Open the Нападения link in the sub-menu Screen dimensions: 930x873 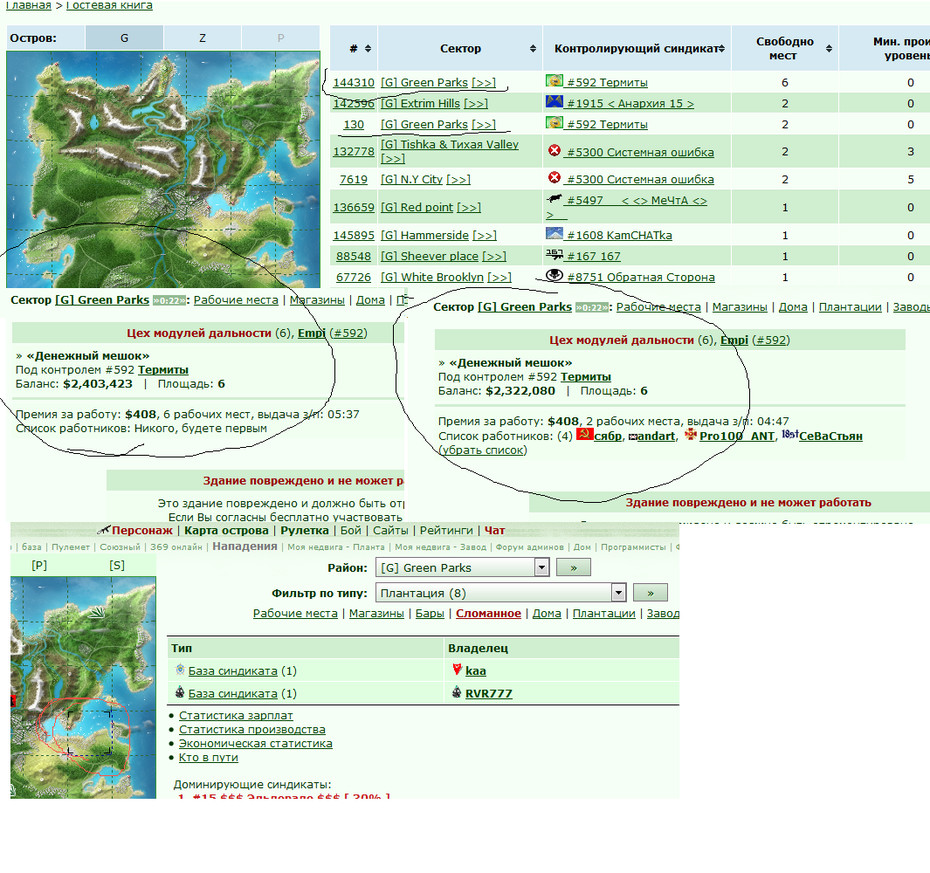click(244, 546)
